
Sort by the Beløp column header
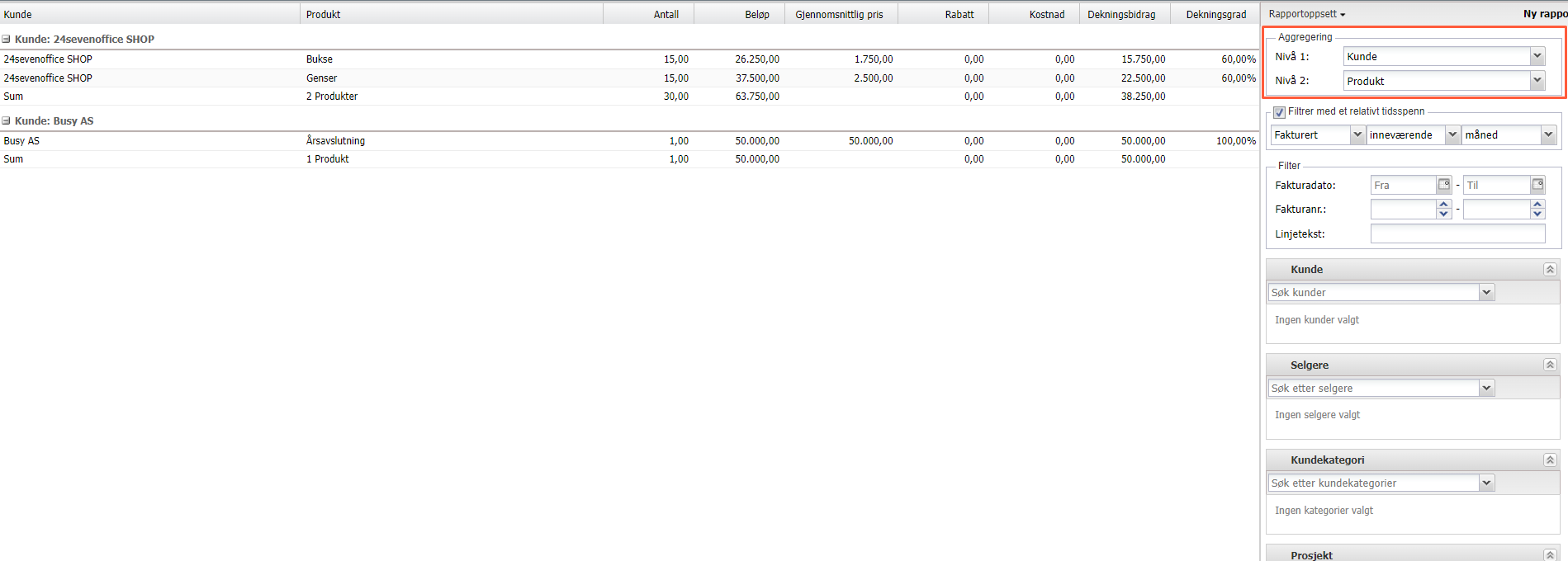(x=756, y=14)
